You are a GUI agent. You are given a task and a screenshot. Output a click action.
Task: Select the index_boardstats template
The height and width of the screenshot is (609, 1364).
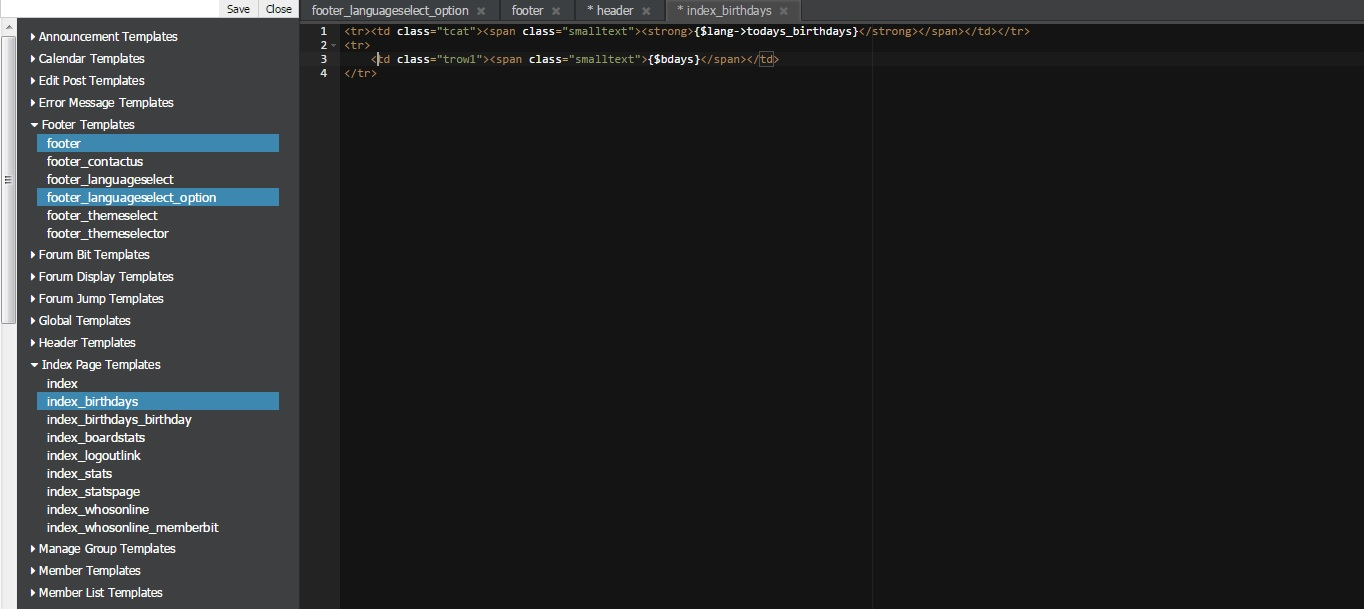click(96, 438)
